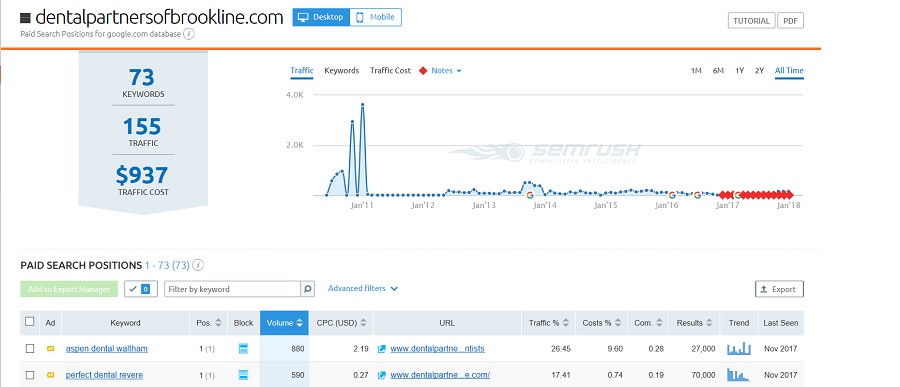
Task: Sort by Pos. column
Action: click(x=208, y=323)
